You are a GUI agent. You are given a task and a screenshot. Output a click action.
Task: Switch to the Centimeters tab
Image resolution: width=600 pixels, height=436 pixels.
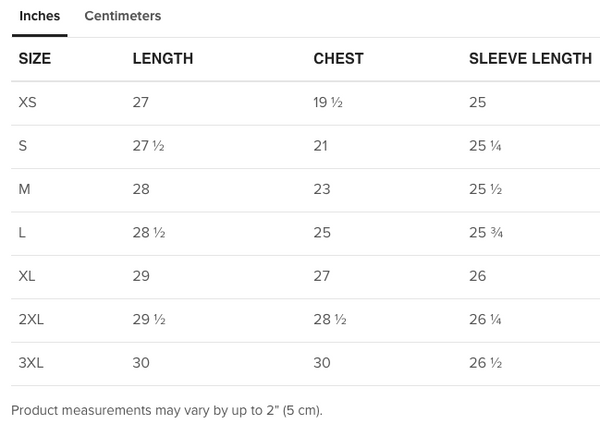(x=122, y=16)
